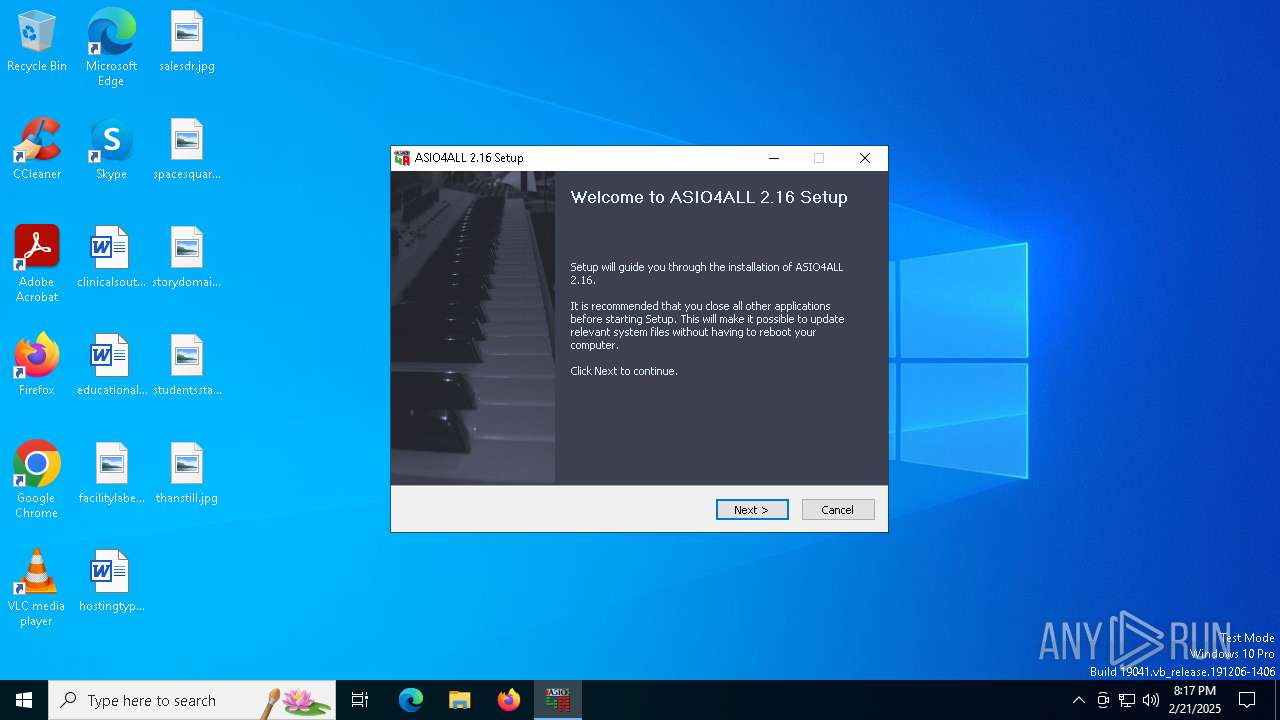The width and height of the screenshot is (1280, 720).
Task: Open the Recycle Bin desktop icon
Action: (37, 42)
